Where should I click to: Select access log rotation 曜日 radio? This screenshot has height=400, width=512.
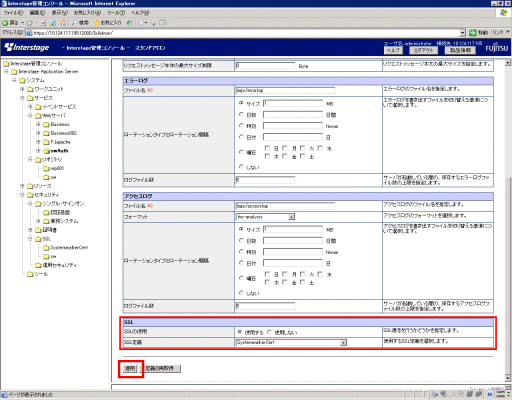pyautogui.click(x=241, y=278)
